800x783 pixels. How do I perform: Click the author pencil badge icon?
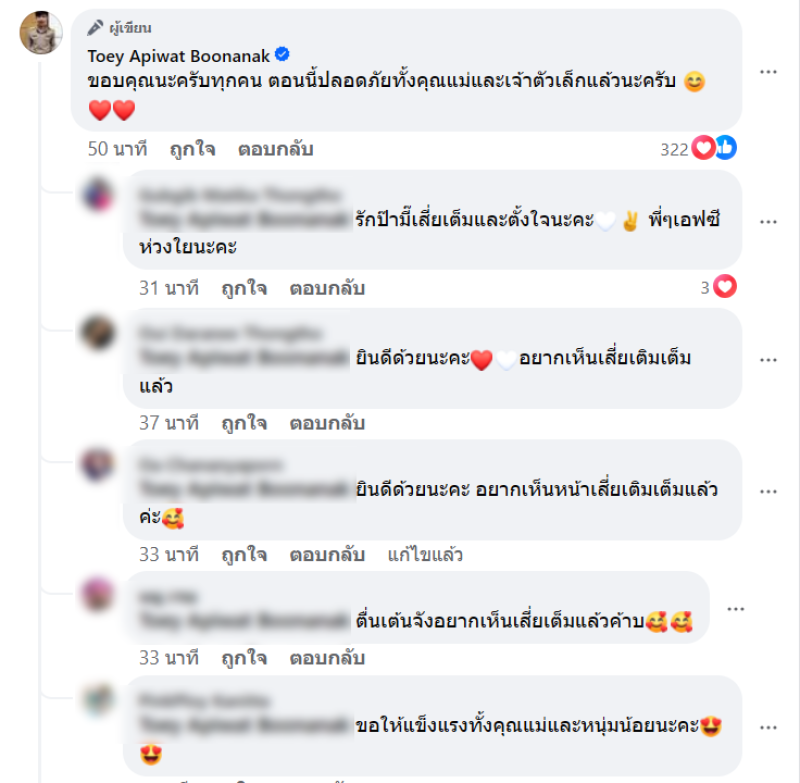pos(95,28)
